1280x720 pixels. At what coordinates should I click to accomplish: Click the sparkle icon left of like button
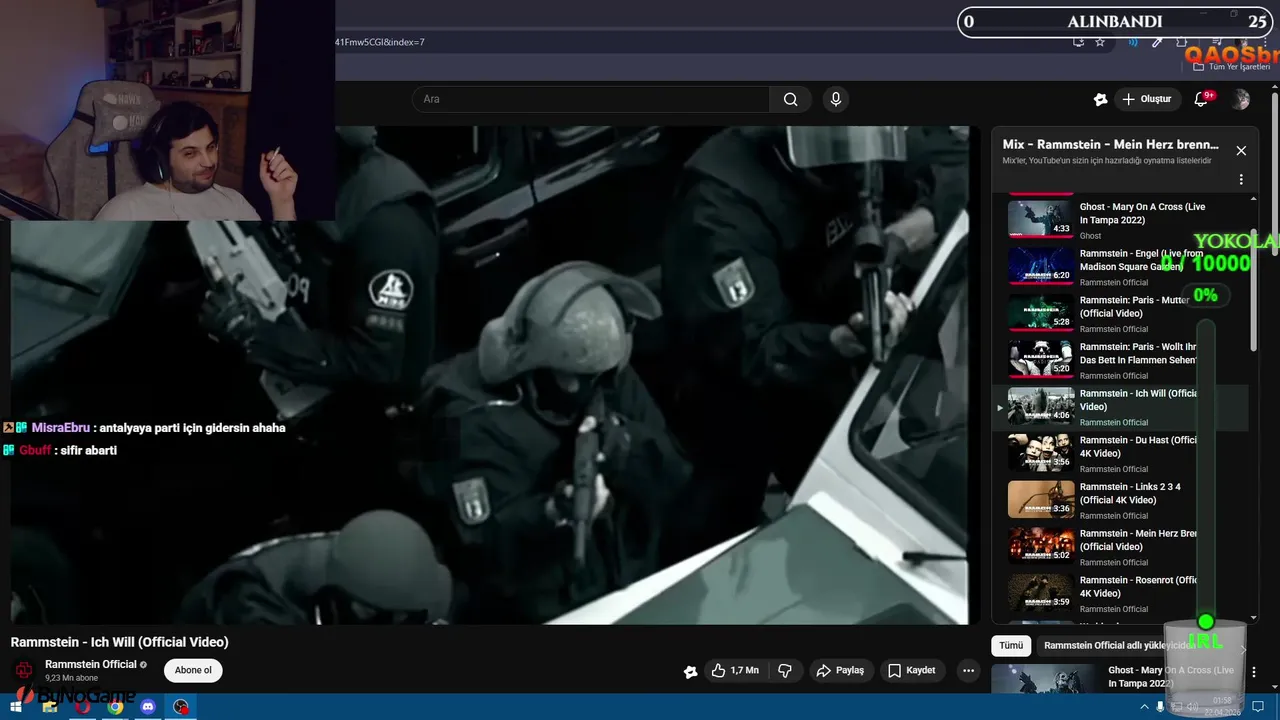pos(690,671)
